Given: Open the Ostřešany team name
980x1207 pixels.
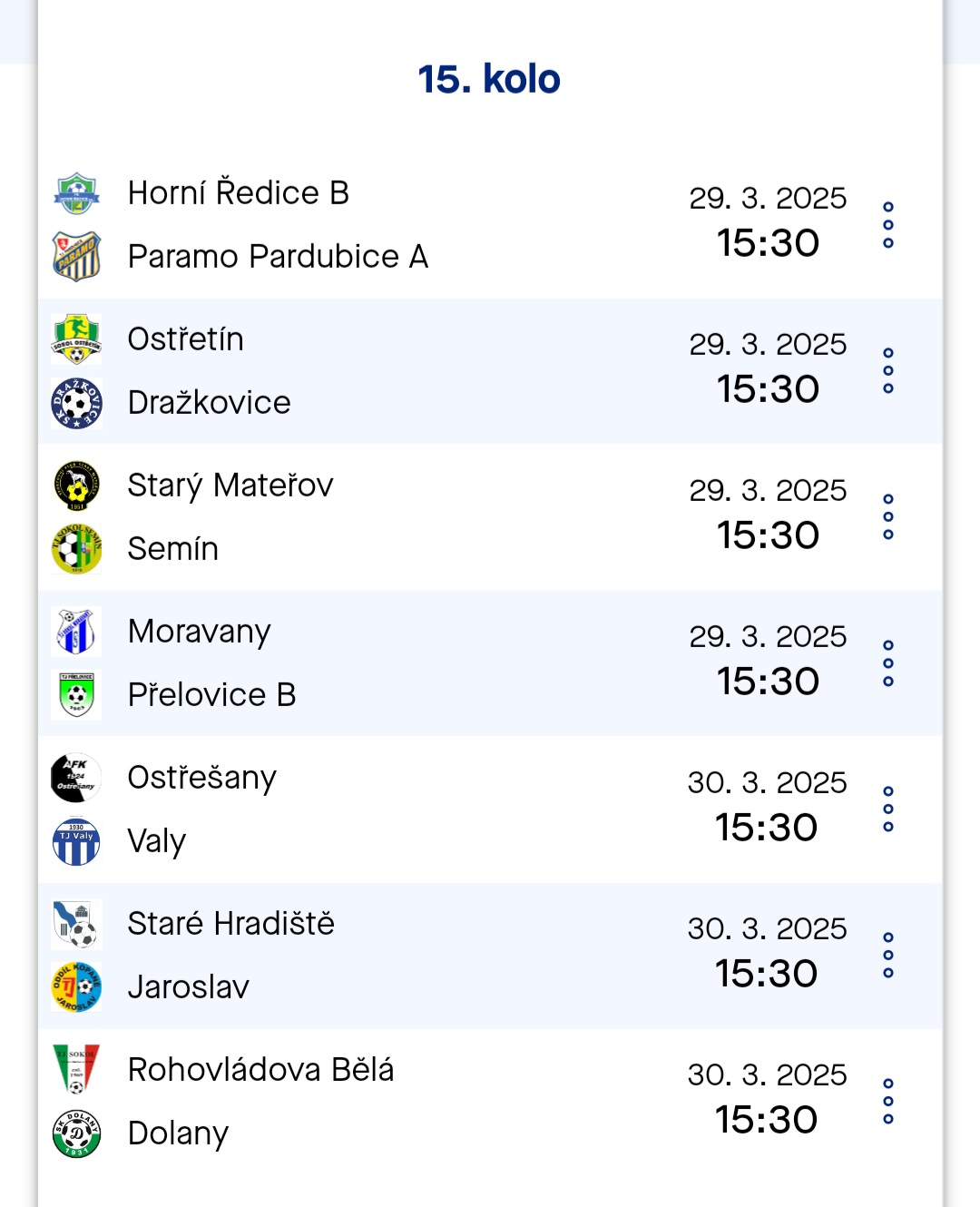Looking at the screenshot, I should tap(202, 779).
